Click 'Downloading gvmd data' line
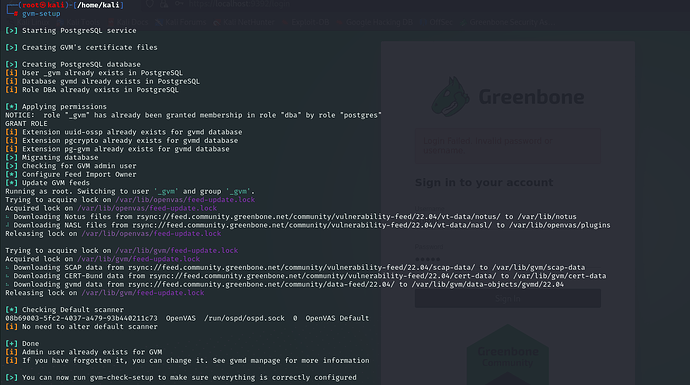 [285, 285]
